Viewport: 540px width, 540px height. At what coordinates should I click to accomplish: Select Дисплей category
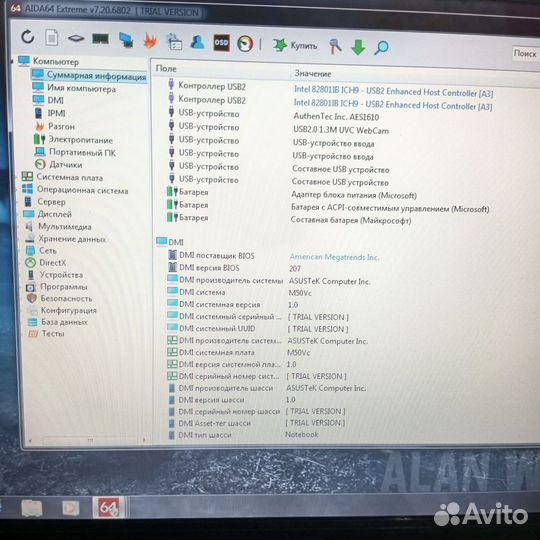48,214
